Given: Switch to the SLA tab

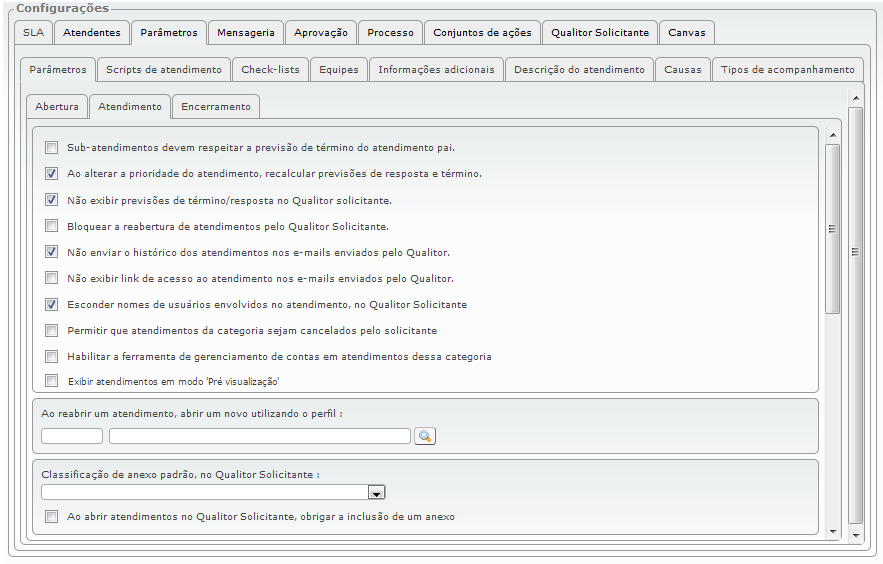Looking at the screenshot, I should pos(33,33).
